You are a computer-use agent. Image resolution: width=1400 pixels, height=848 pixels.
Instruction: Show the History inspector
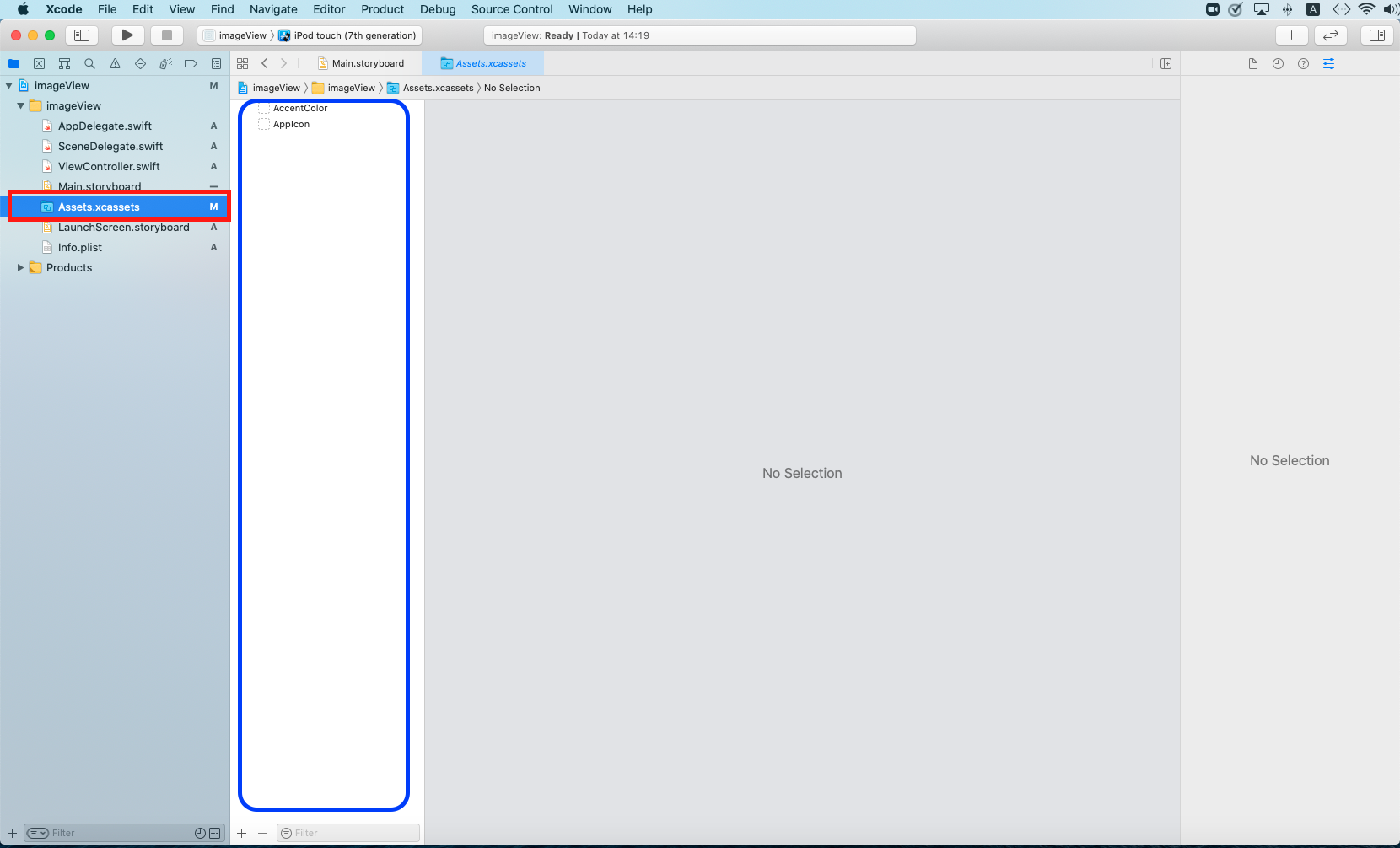(1279, 63)
